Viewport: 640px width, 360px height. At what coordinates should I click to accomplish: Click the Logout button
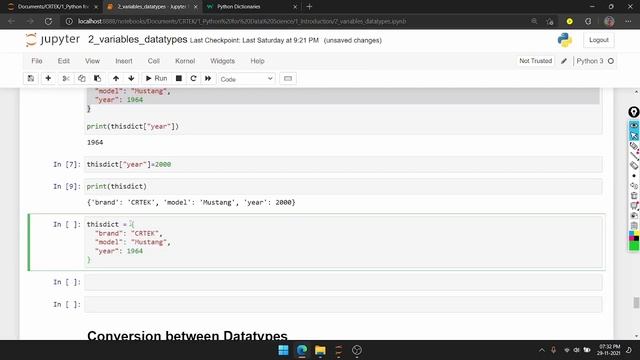point(599,40)
